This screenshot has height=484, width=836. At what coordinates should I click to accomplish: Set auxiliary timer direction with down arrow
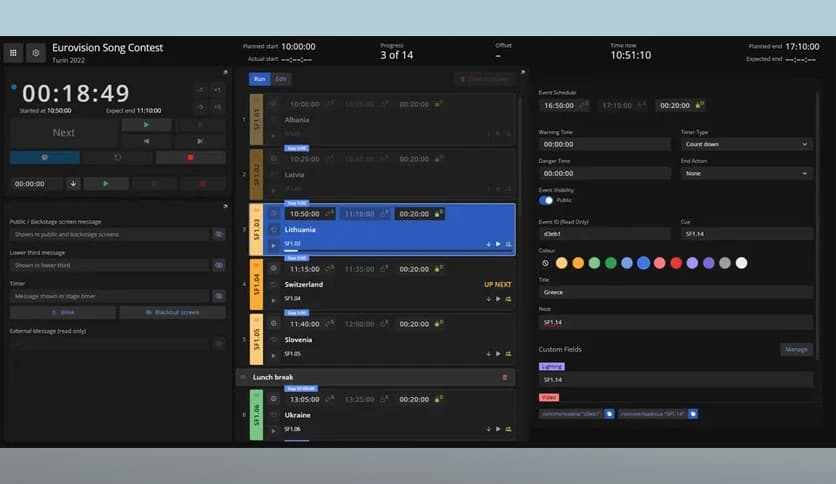pos(73,184)
